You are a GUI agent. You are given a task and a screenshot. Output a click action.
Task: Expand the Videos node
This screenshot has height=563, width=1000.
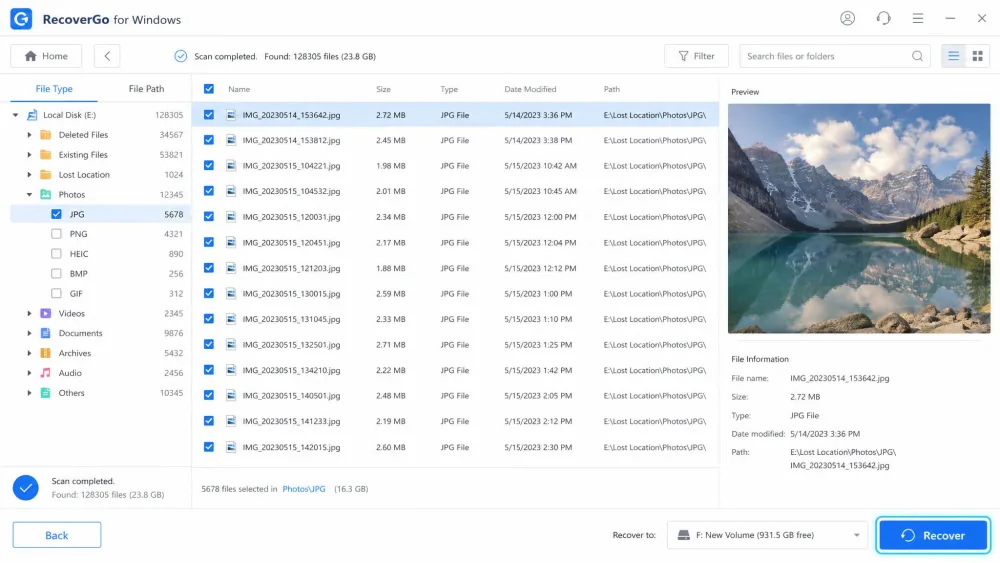point(29,314)
